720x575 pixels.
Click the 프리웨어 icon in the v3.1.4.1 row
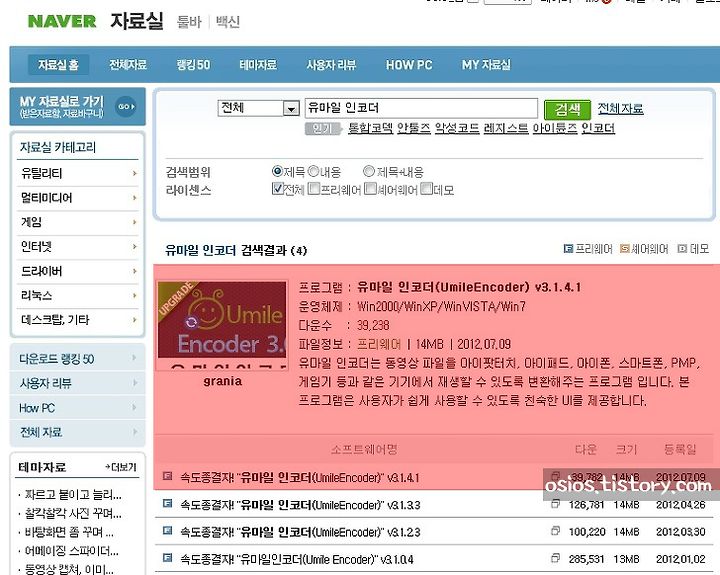168,476
